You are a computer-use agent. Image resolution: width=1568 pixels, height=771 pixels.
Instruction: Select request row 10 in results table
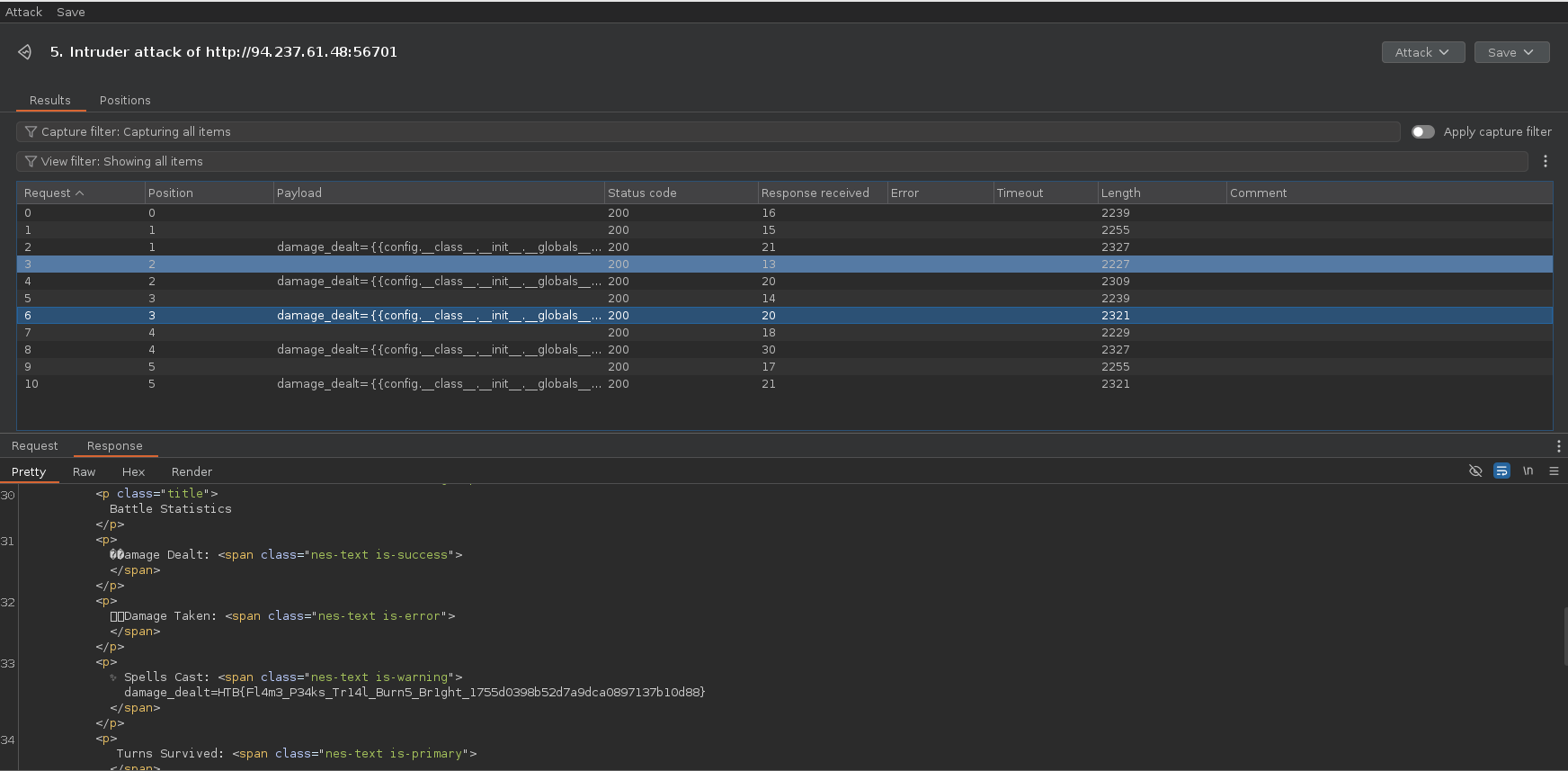click(785, 384)
